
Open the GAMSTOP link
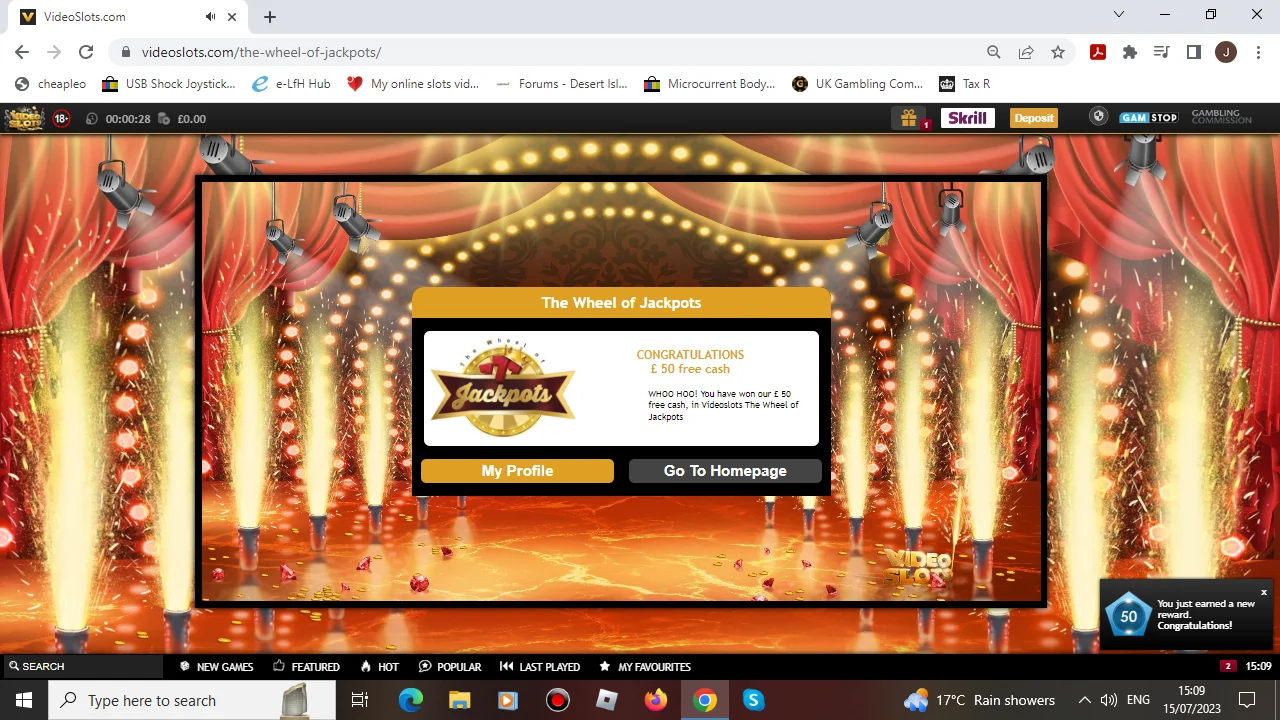(x=1148, y=118)
